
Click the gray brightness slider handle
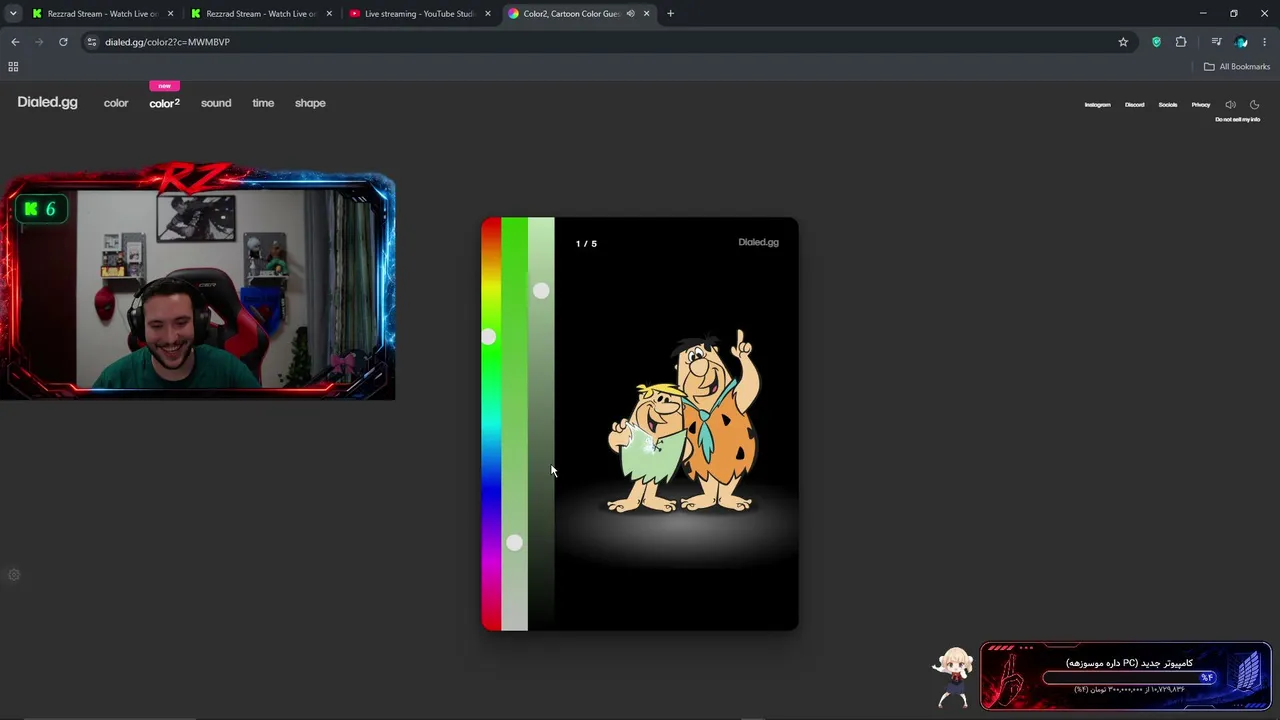tap(541, 291)
